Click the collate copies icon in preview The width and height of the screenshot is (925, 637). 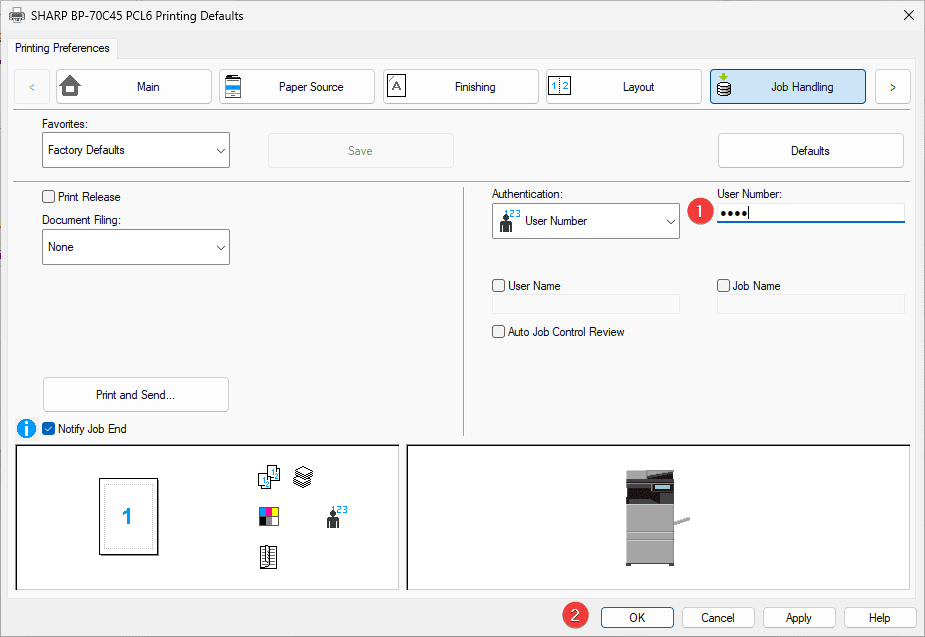coord(269,478)
